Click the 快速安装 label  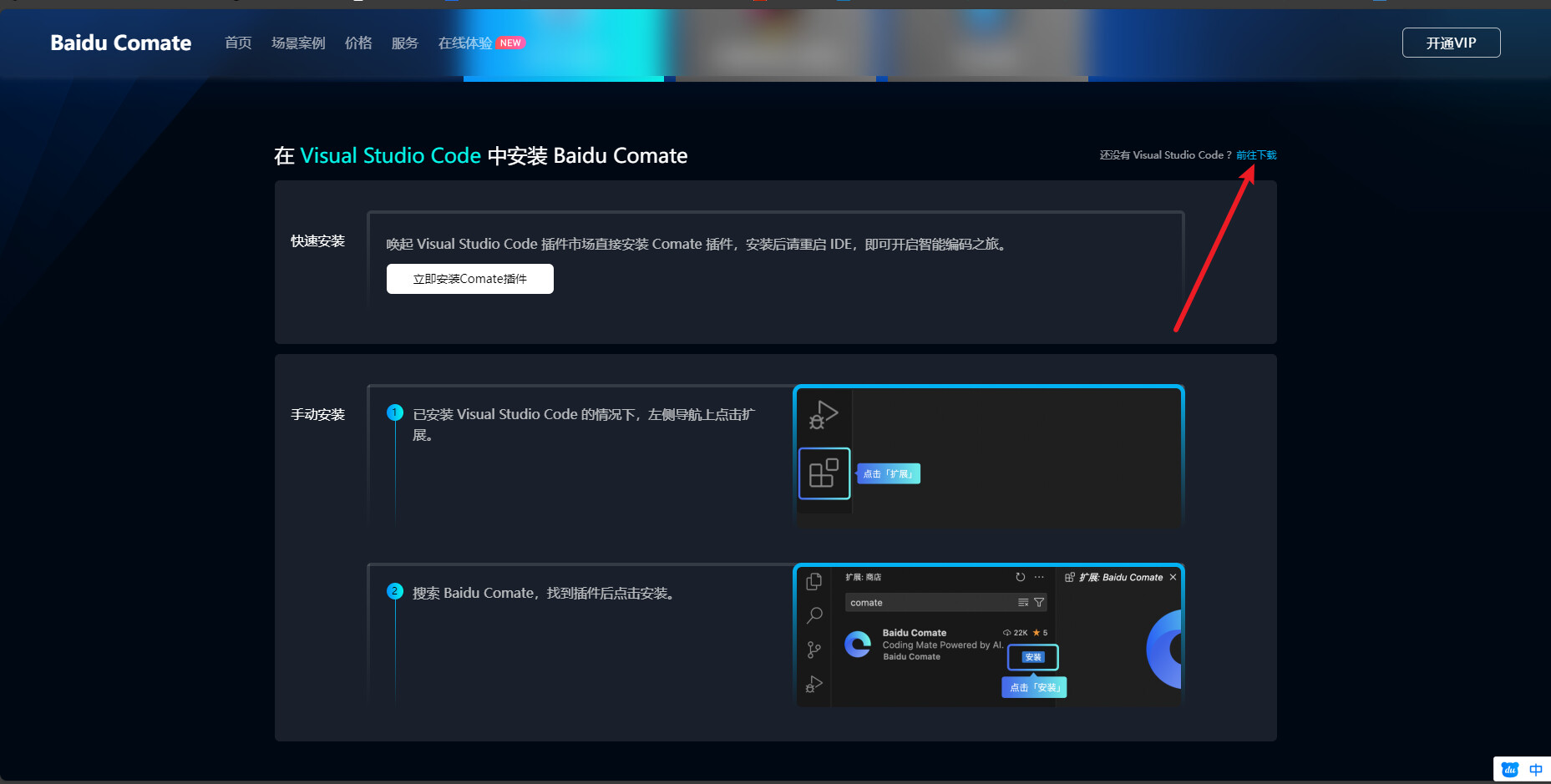point(317,241)
